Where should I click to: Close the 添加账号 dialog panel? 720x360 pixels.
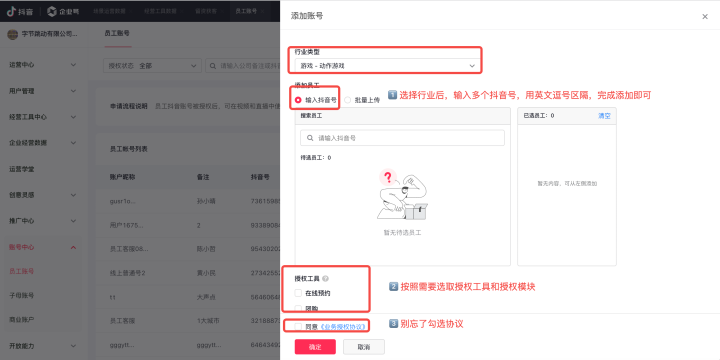point(705,17)
